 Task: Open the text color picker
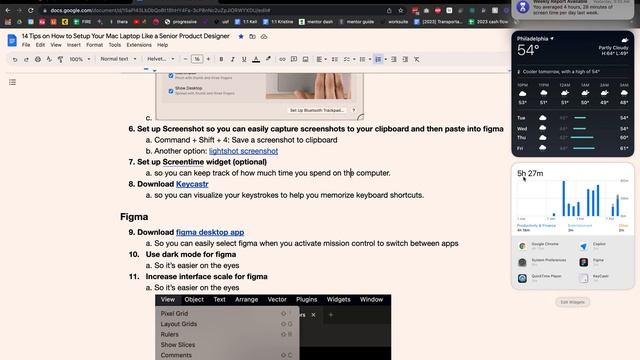pyautogui.click(x=256, y=59)
